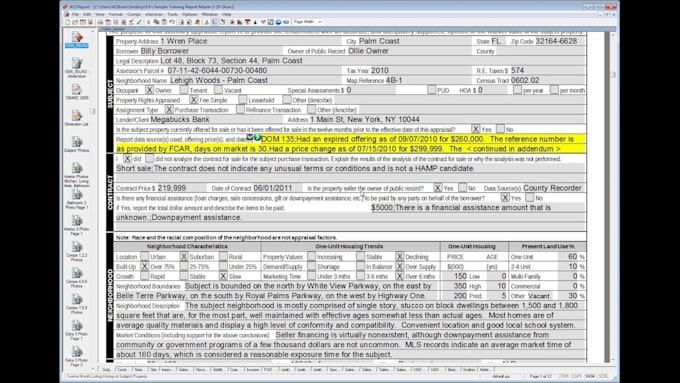Open the File menu
Viewport: 680px width, 383px height.
coord(75,14)
